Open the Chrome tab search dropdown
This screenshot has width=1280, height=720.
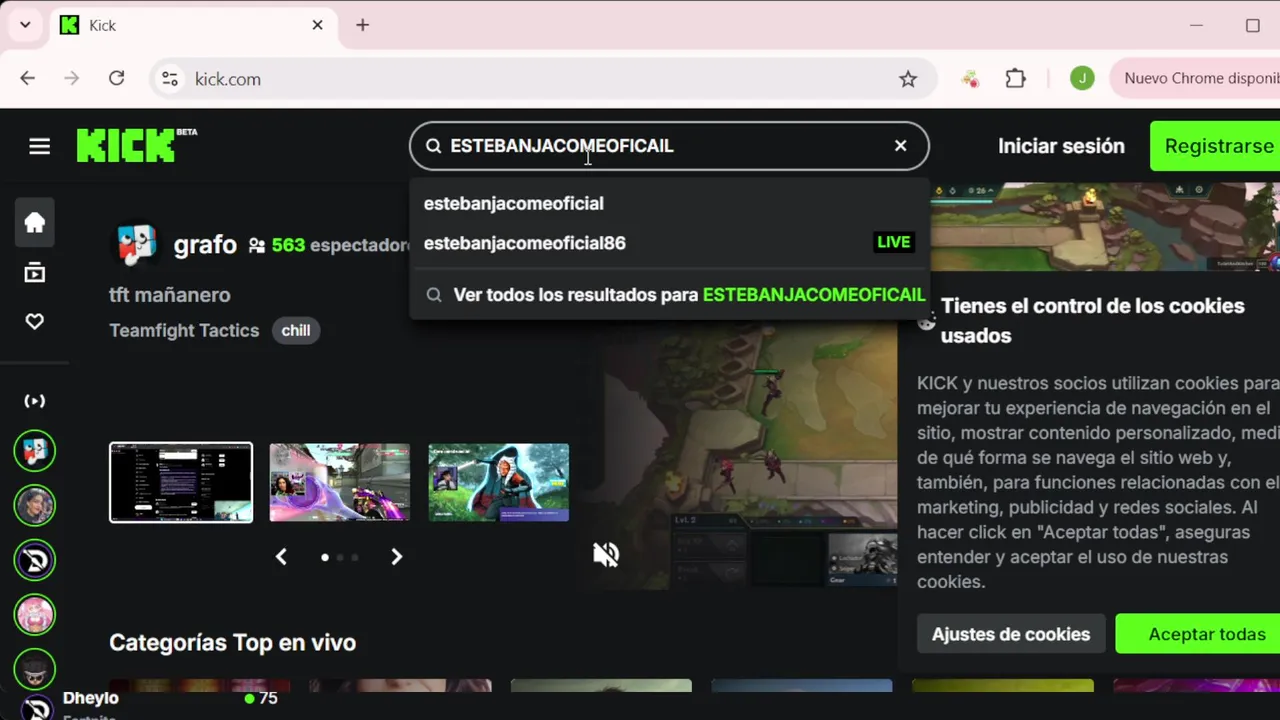coord(25,25)
